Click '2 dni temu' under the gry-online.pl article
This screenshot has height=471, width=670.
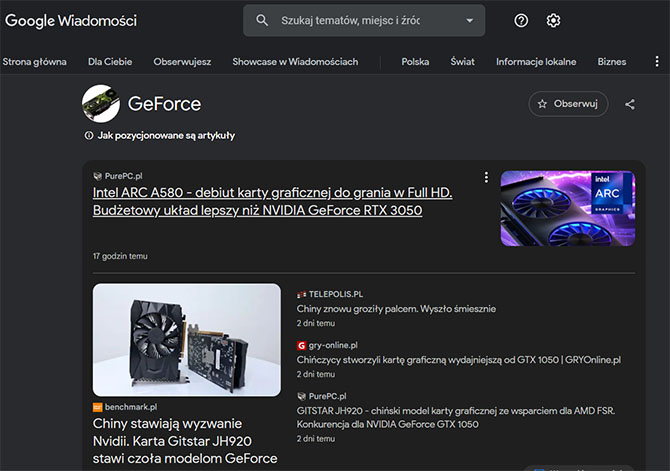tap(316, 374)
